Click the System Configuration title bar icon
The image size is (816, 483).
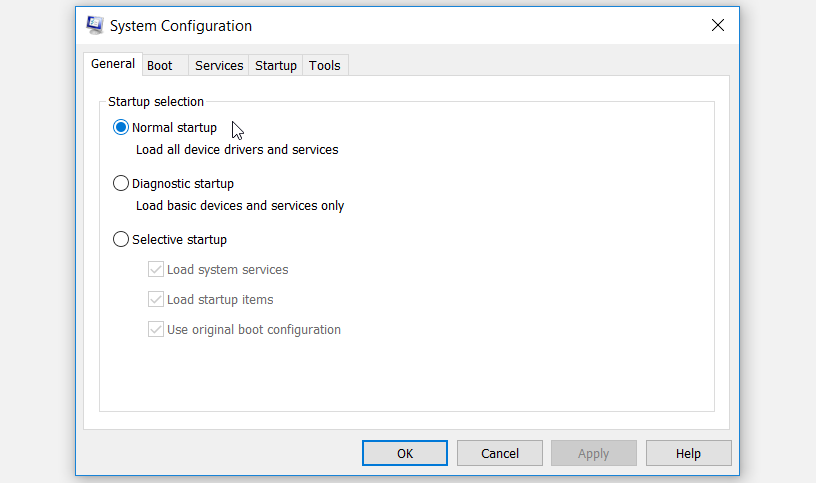coord(94,26)
